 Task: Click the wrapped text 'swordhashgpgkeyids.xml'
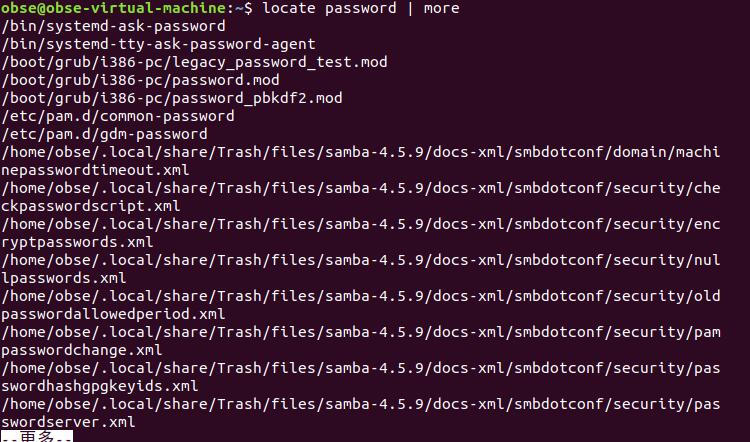pos(100,386)
